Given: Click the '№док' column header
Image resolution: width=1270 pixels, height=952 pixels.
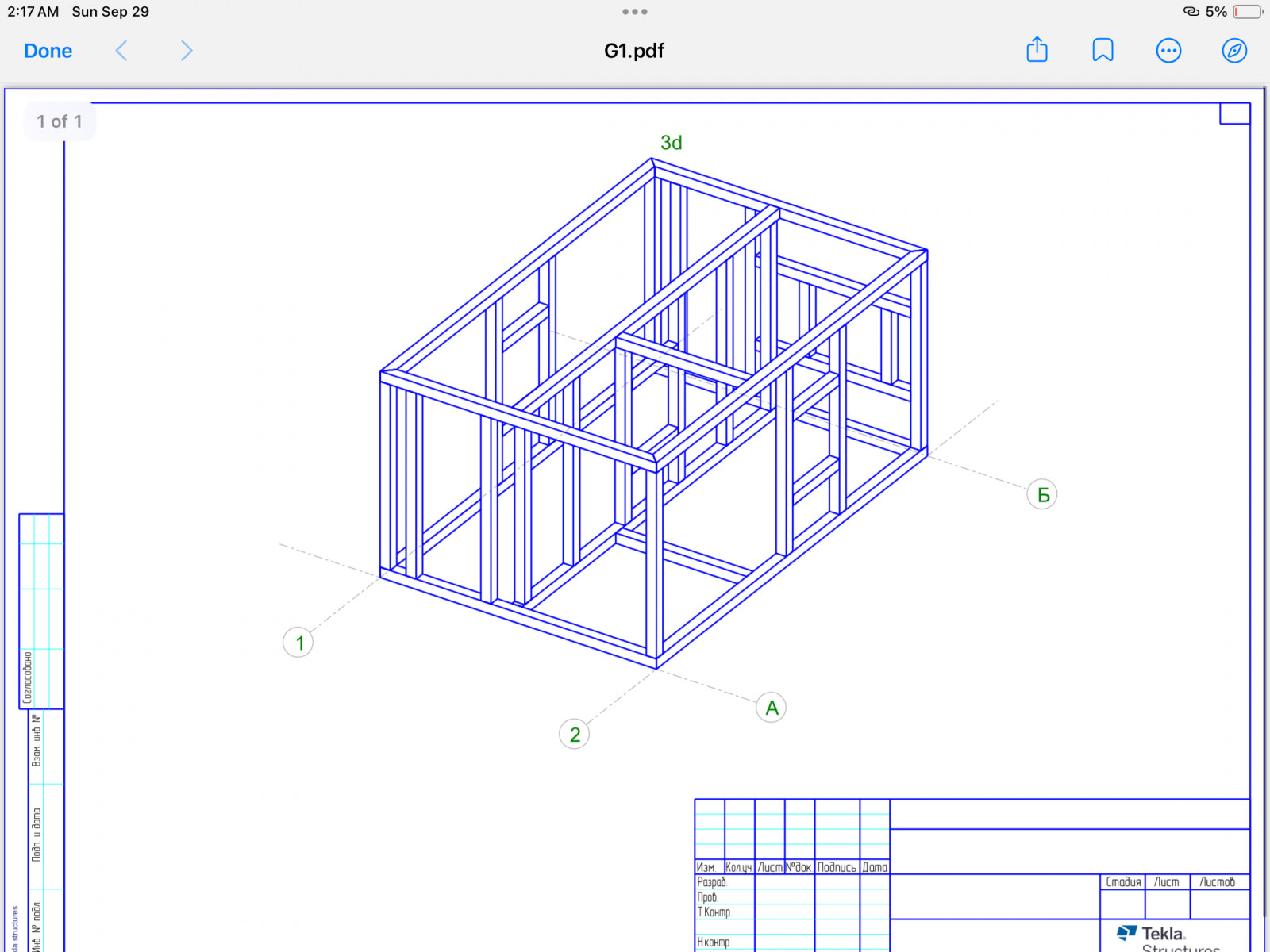Looking at the screenshot, I should click(799, 868).
